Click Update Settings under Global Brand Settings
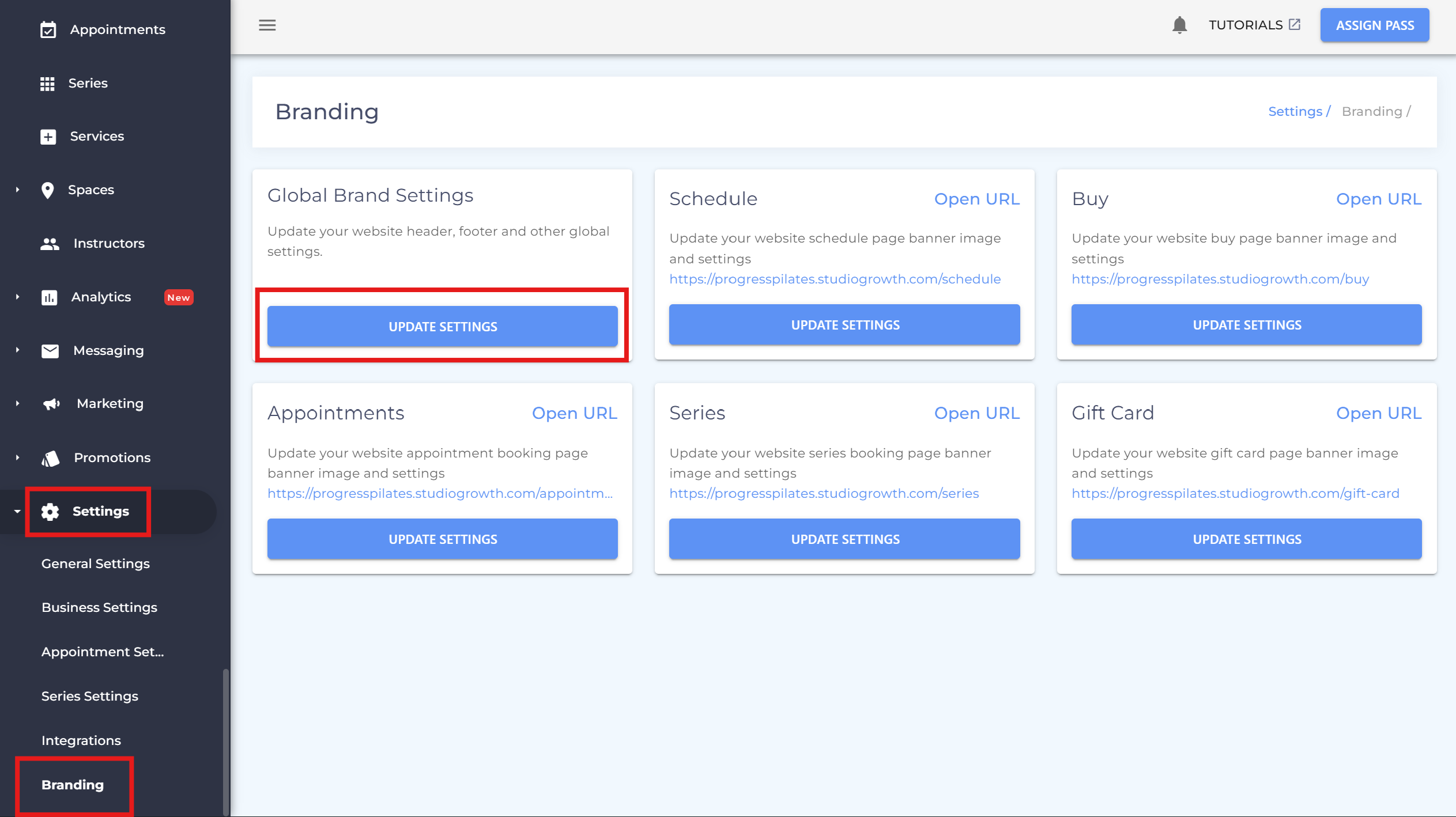Image resolution: width=1456 pixels, height=817 pixels. (x=442, y=327)
